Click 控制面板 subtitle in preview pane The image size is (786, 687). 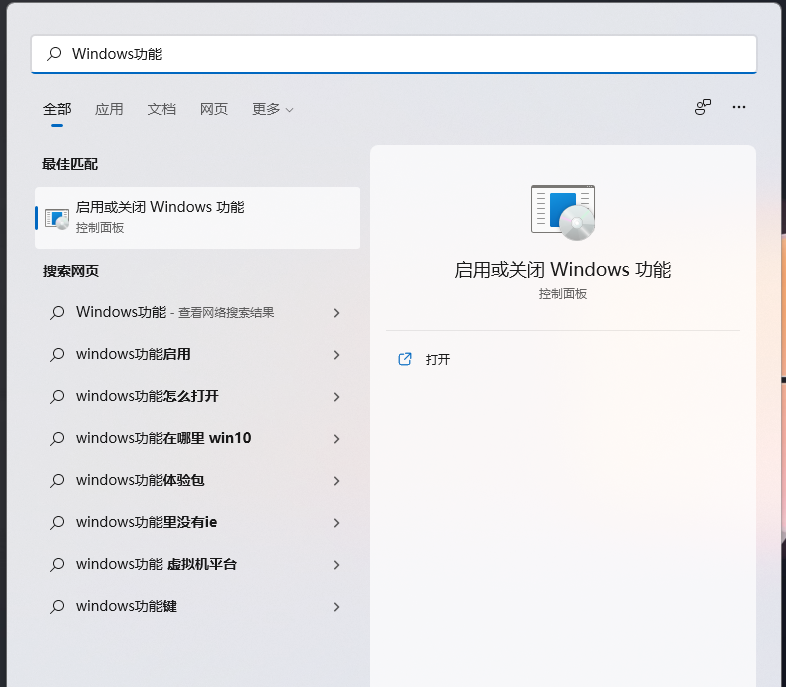(x=562, y=294)
